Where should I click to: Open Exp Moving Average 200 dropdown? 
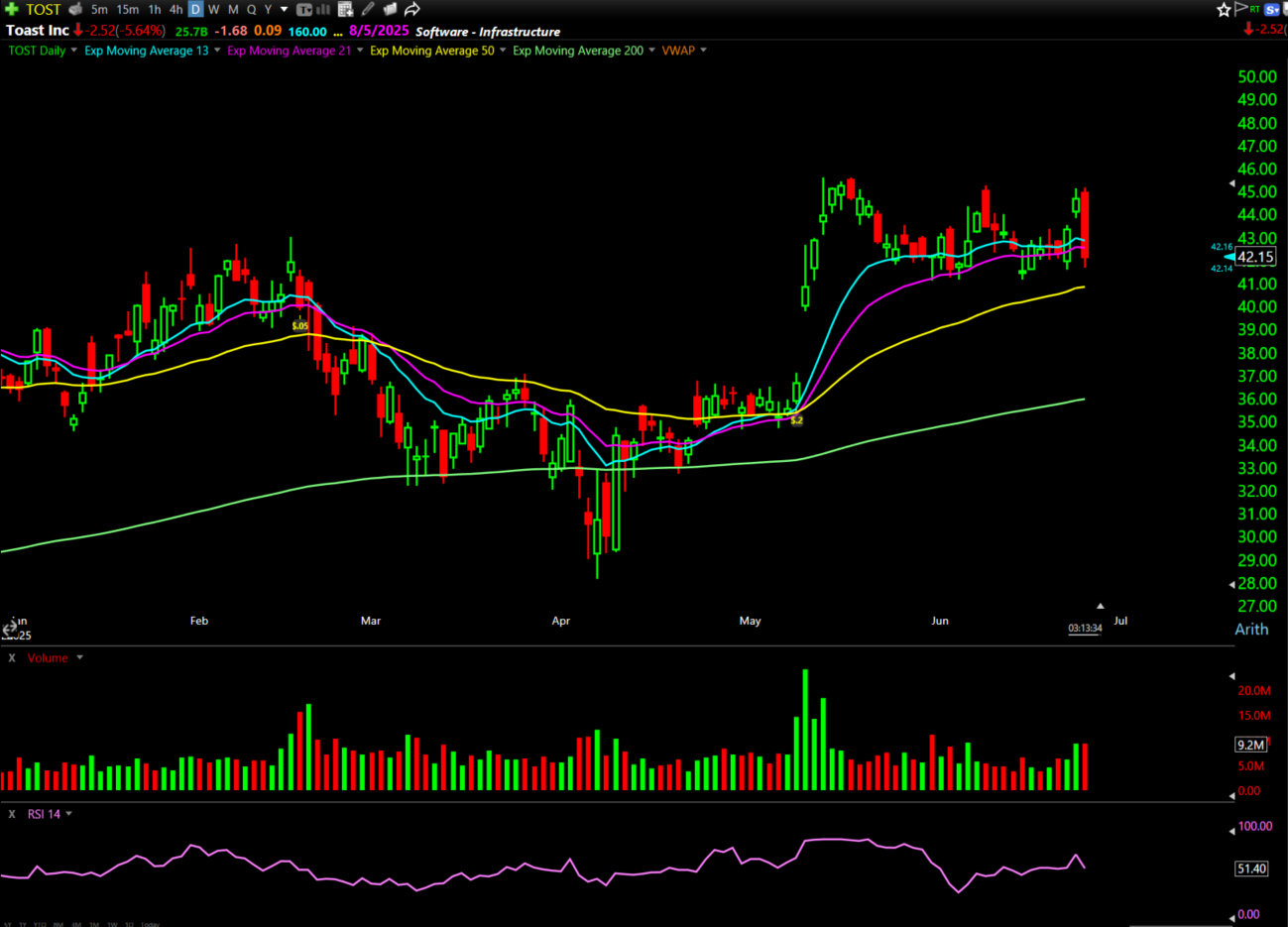click(x=651, y=51)
